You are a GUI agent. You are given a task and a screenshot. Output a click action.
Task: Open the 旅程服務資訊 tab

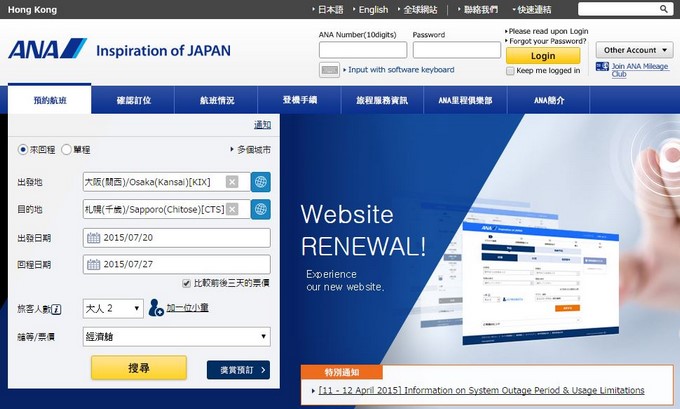tap(382, 100)
